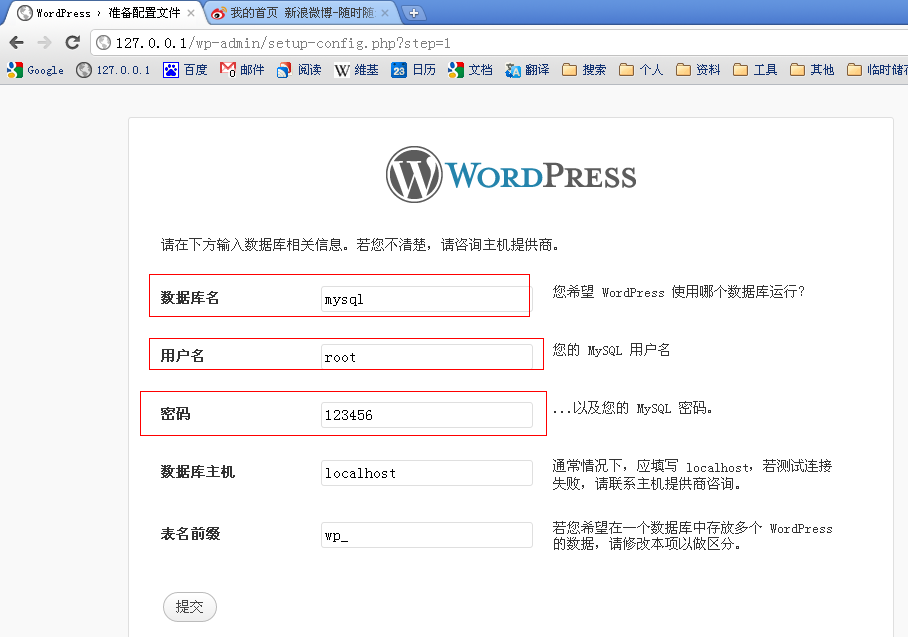This screenshot has height=637, width=908.
Task: Close the 新浪微博 tab
Action: point(385,13)
